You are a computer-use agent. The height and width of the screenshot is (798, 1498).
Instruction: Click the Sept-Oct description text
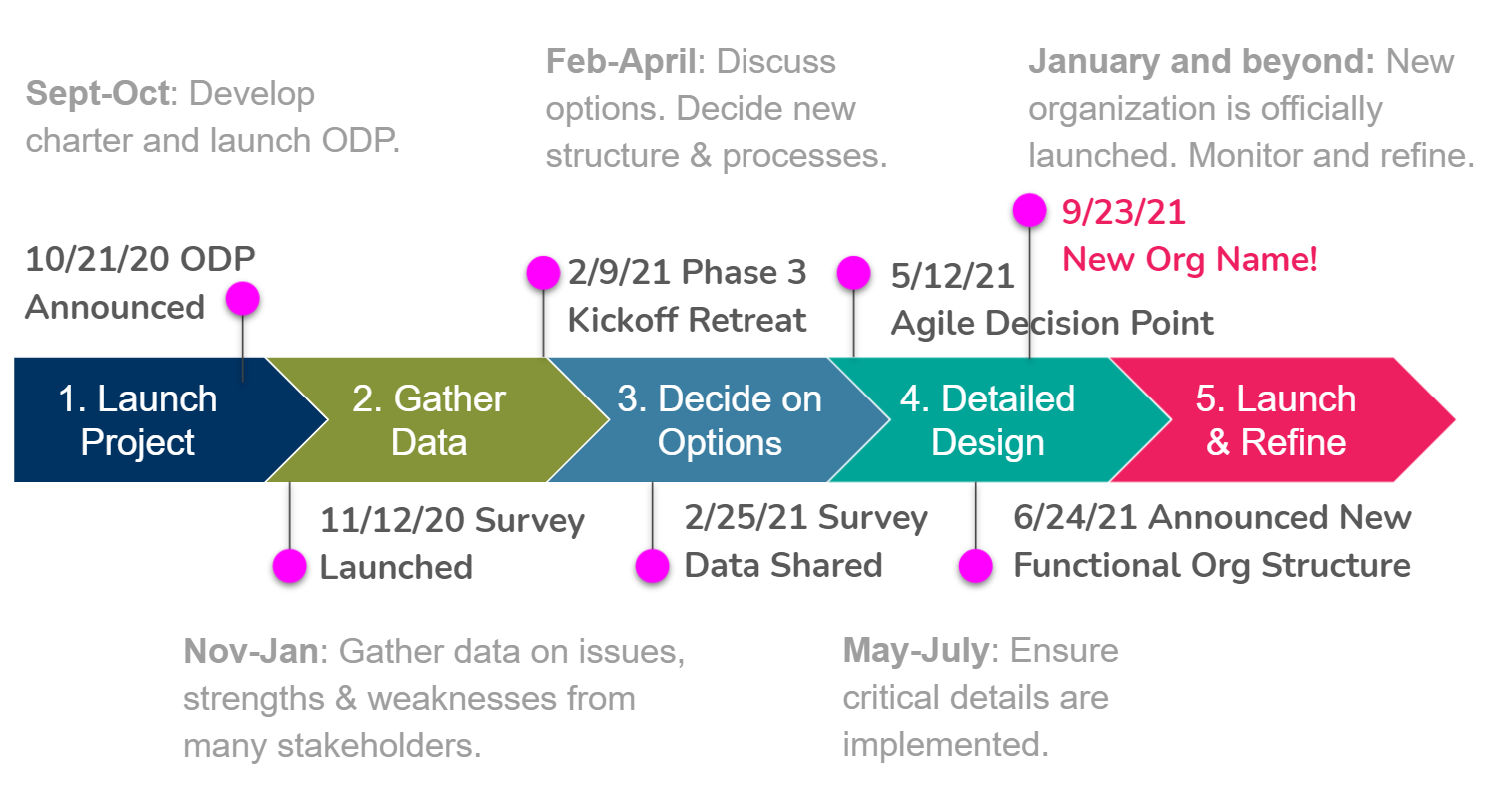tap(213, 117)
